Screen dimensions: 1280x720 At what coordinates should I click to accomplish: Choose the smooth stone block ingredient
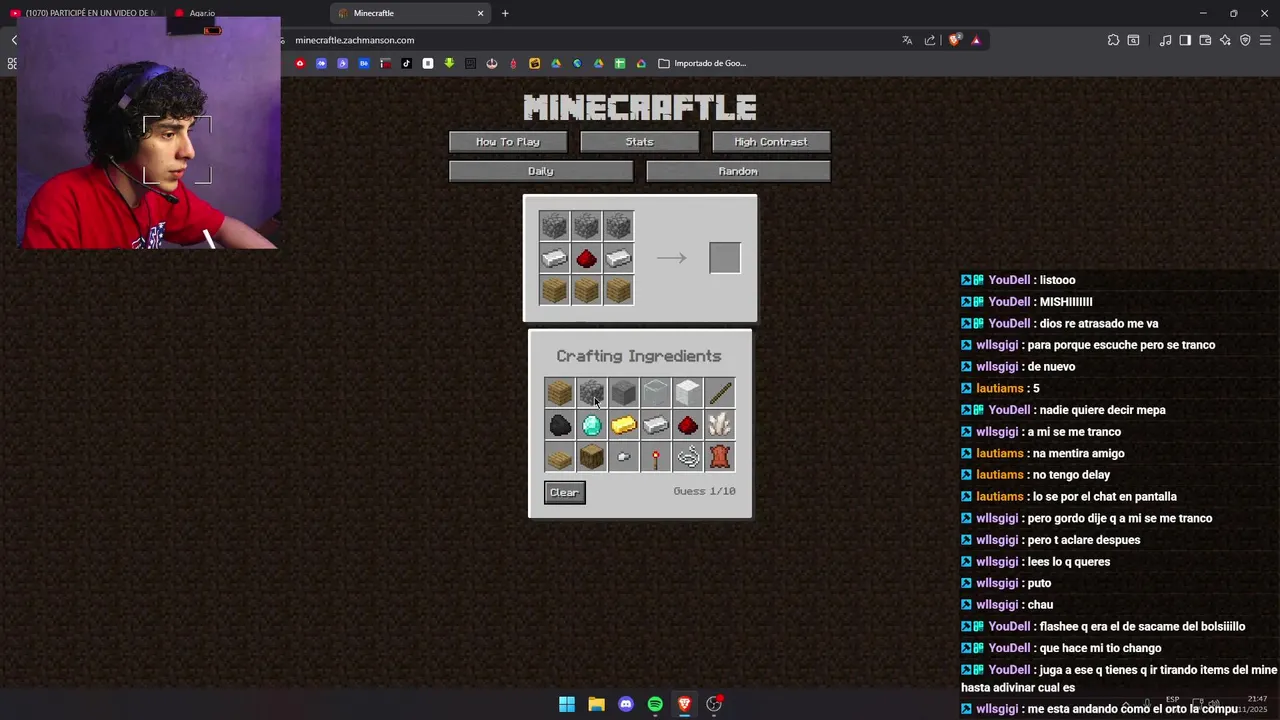623,393
